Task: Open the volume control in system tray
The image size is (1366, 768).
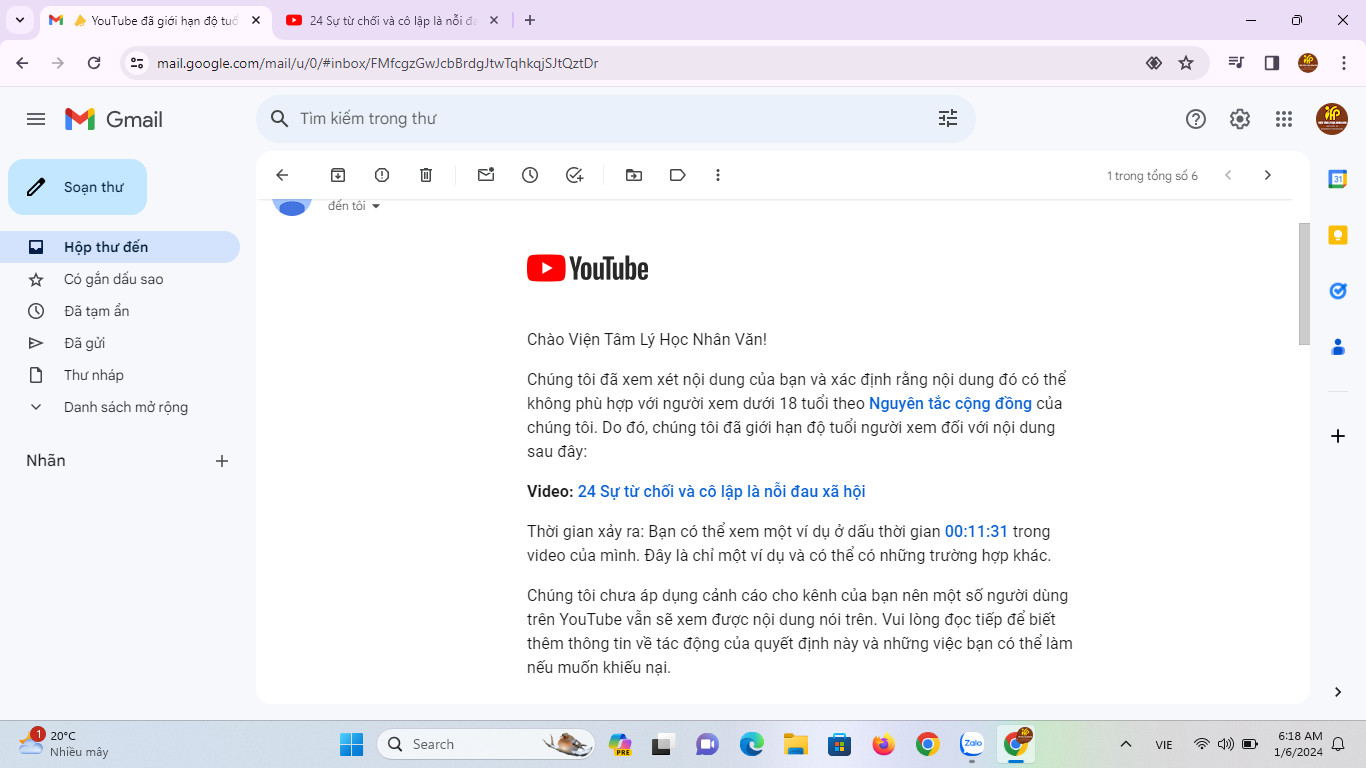Action: pos(1225,744)
